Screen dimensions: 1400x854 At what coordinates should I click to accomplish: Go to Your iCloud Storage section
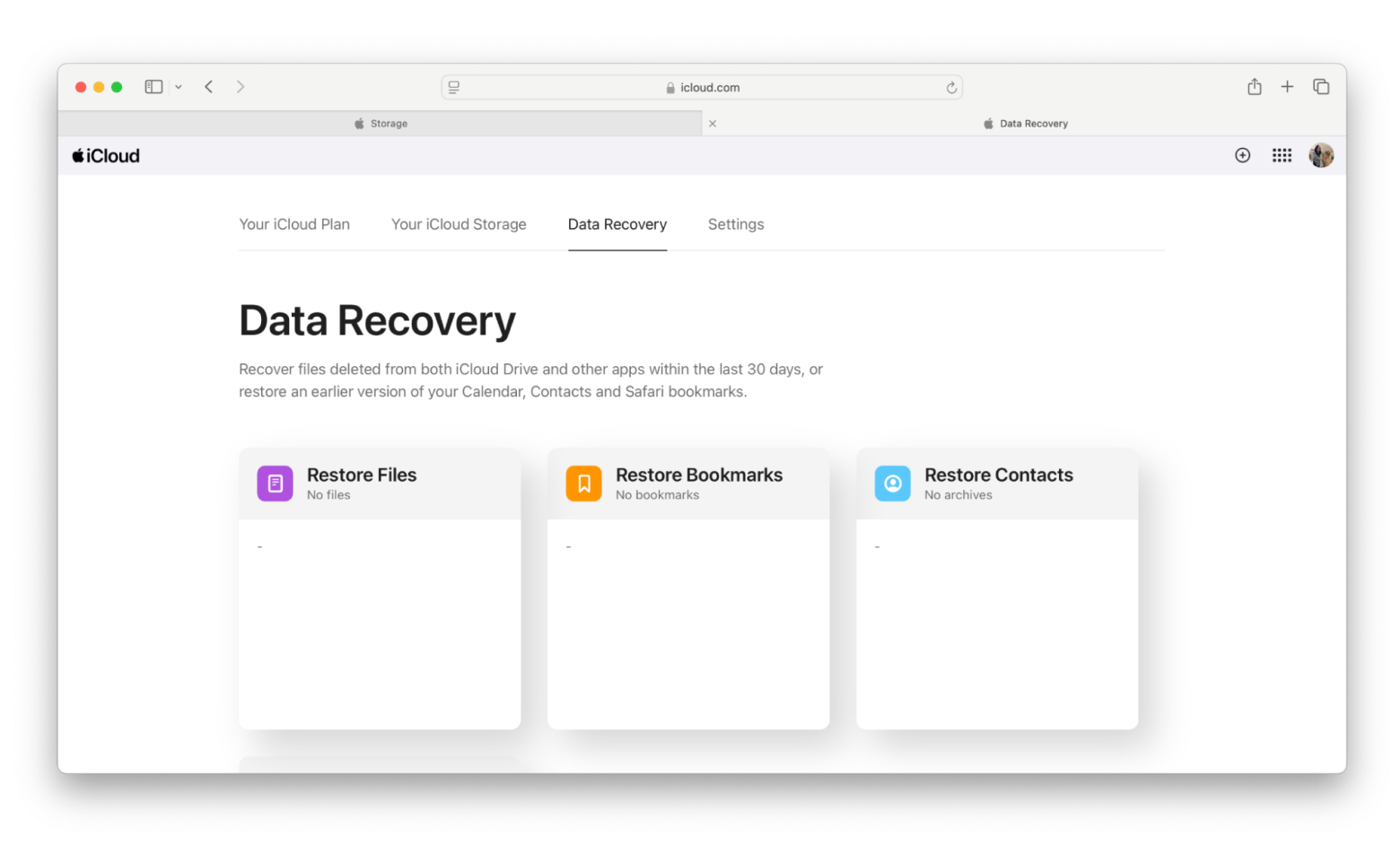coord(459,224)
